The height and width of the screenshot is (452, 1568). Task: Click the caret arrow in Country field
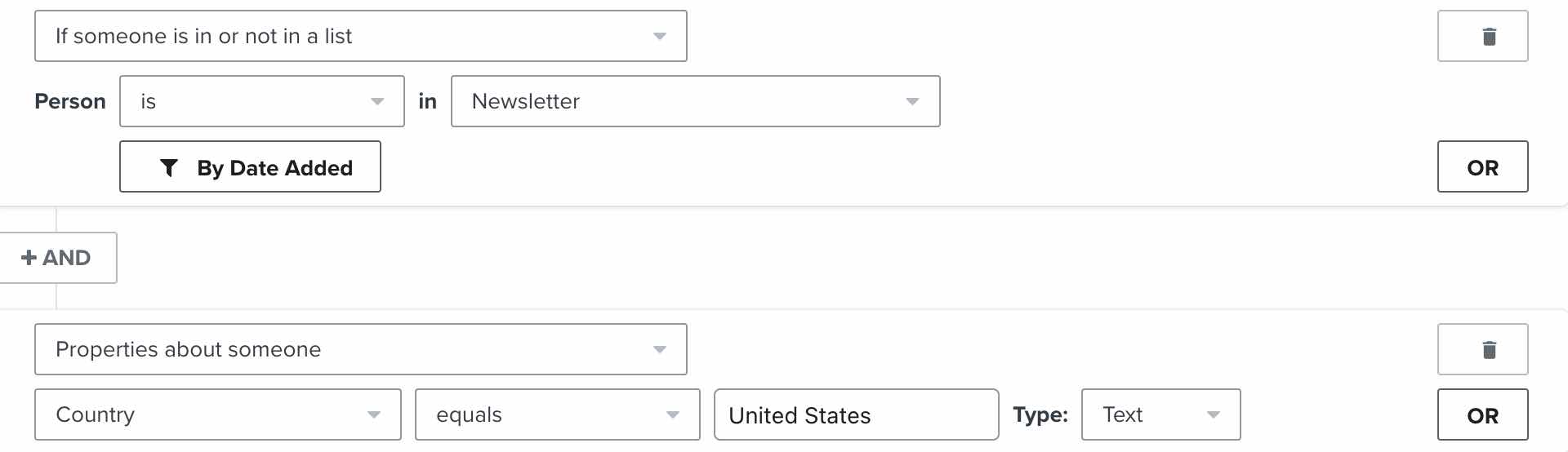tap(374, 414)
